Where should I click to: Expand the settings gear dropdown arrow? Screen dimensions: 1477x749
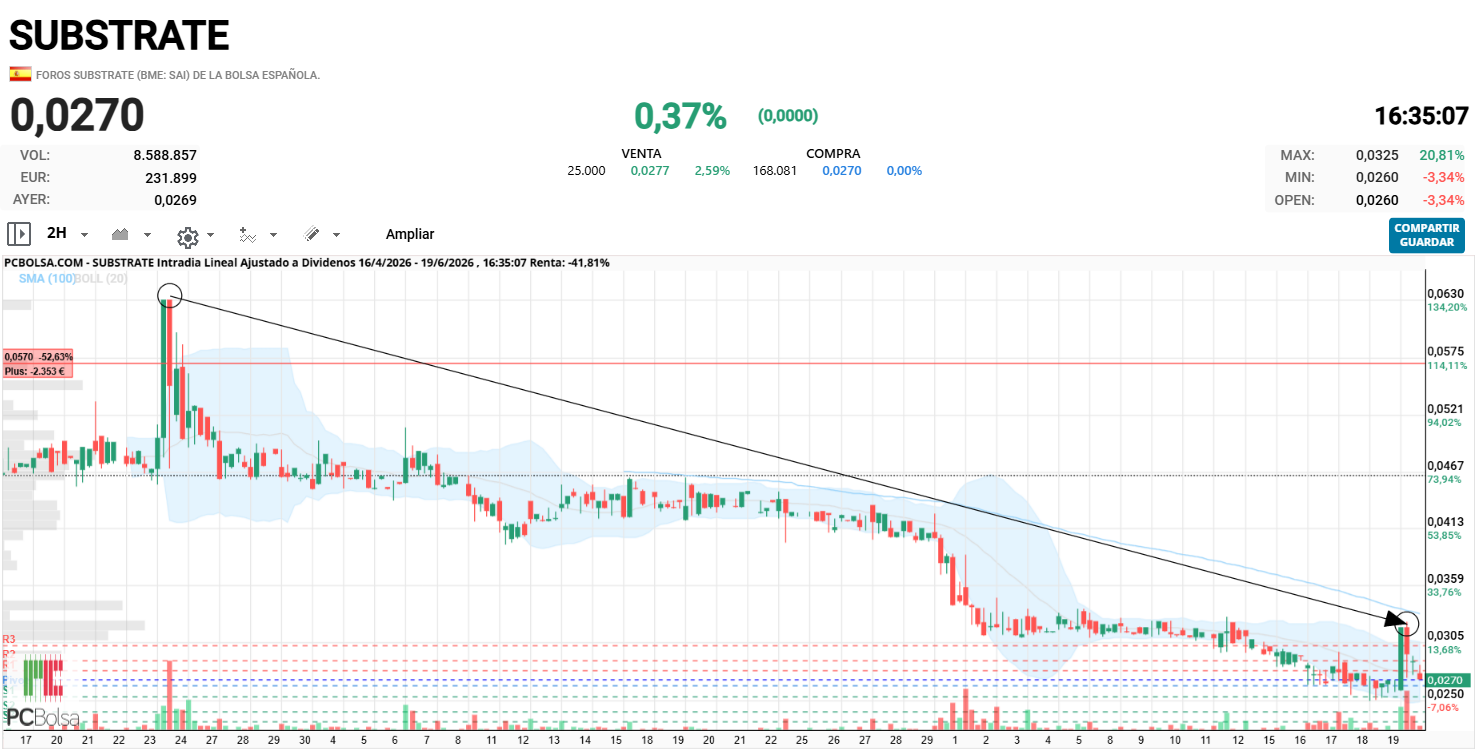pyautogui.click(x=210, y=235)
